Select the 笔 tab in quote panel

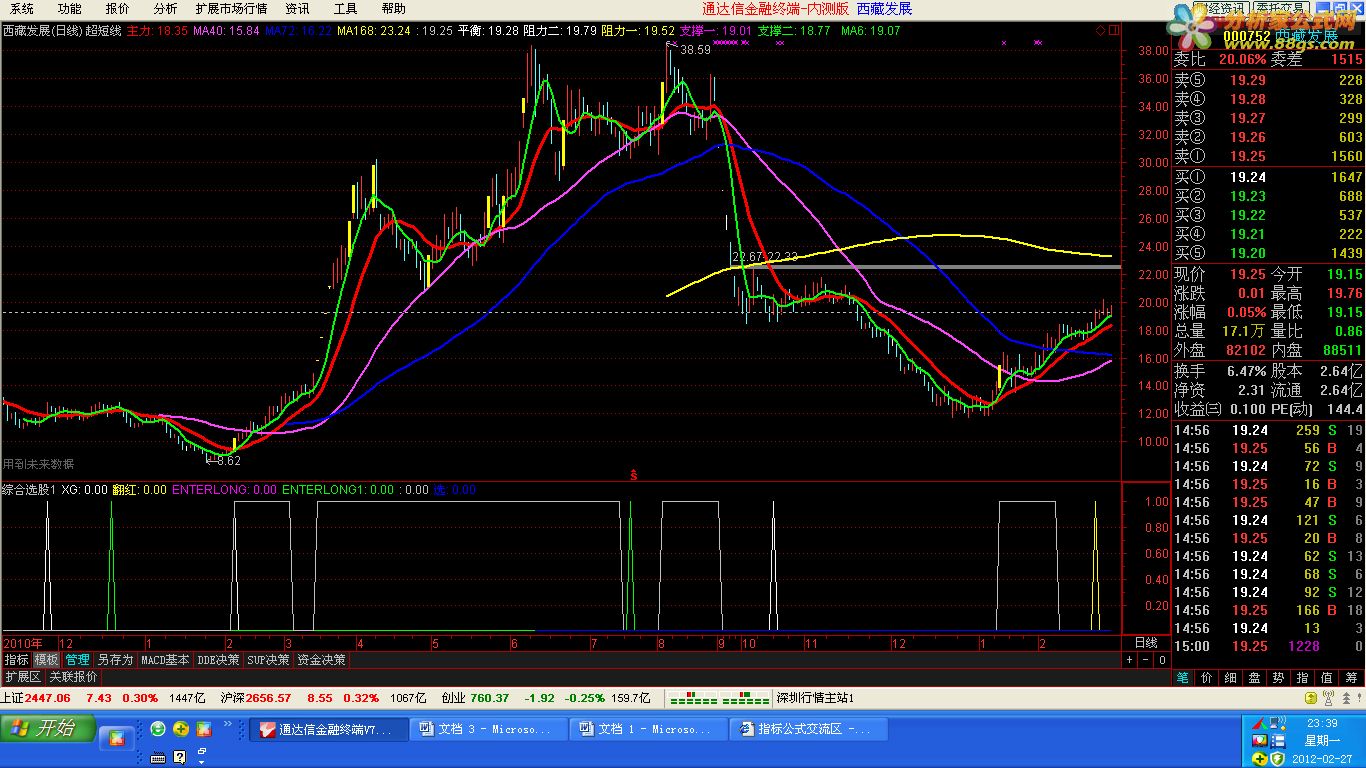pos(1183,678)
